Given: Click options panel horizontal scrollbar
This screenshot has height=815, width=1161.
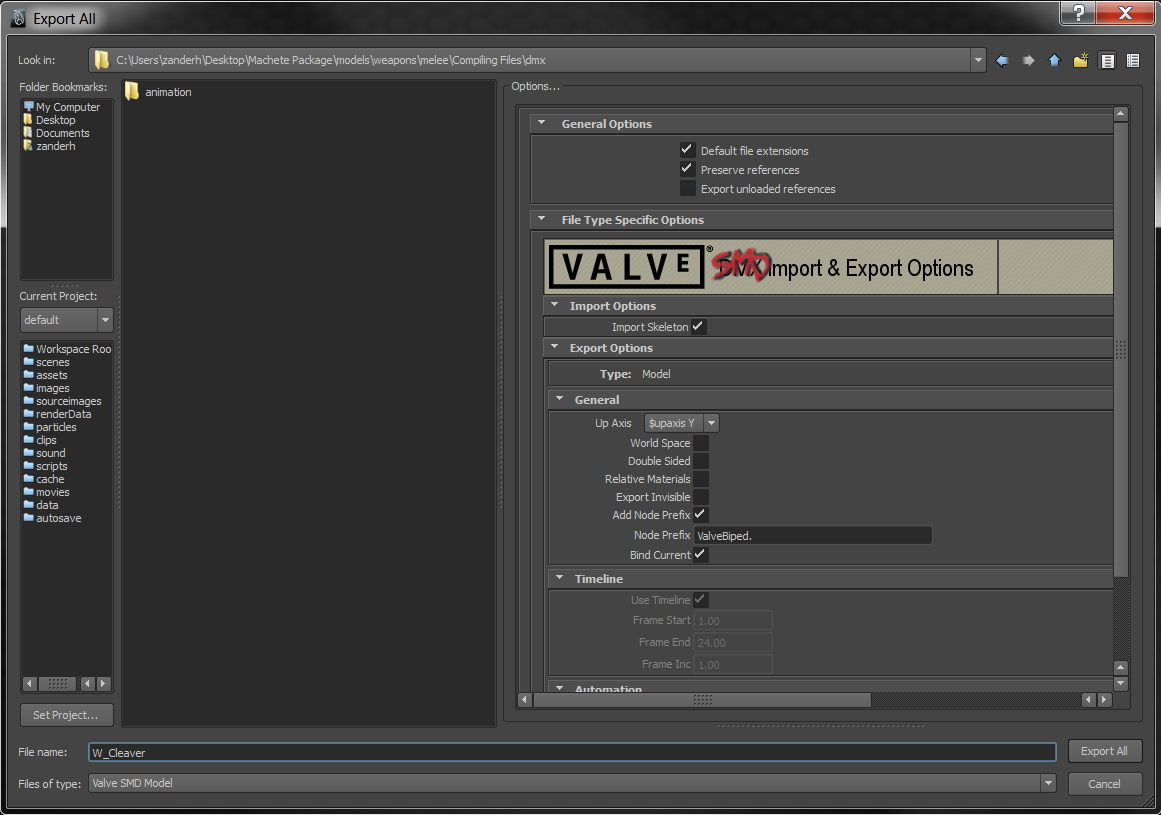Looking at the screenshot, I should (702, 700).
